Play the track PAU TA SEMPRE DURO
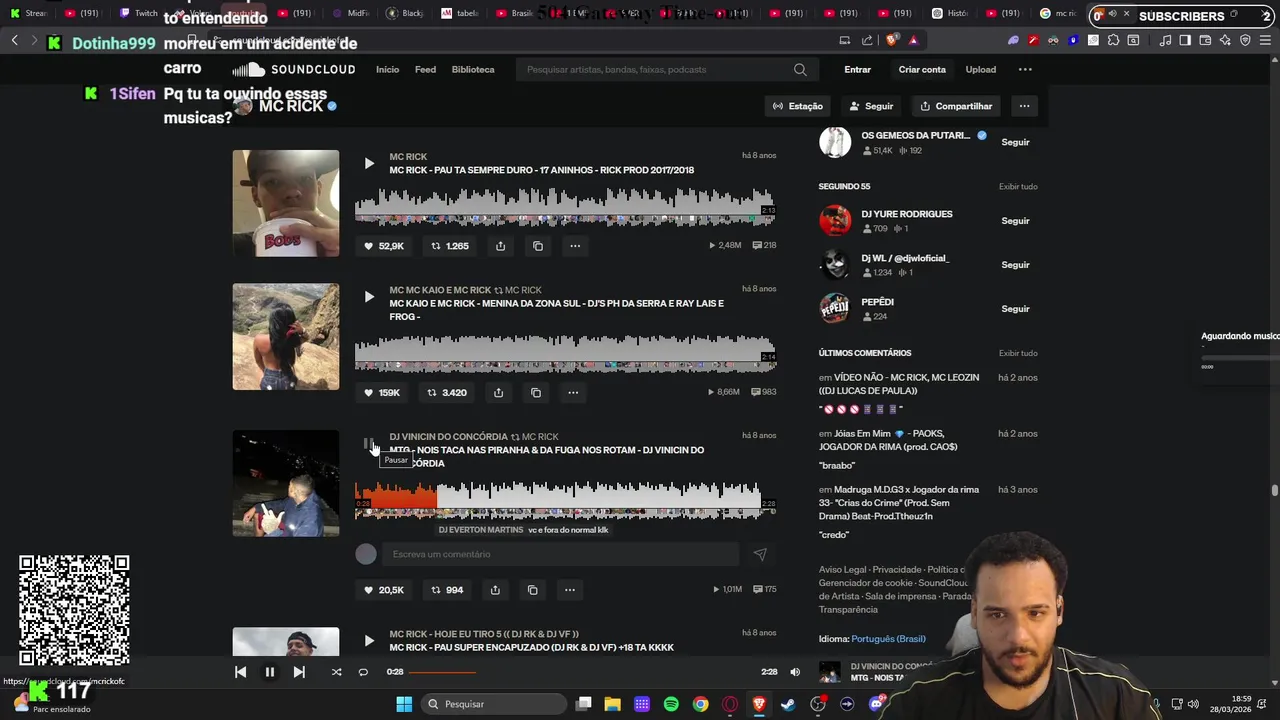Viewport: 1280px width, 720px height. (369, 163)
